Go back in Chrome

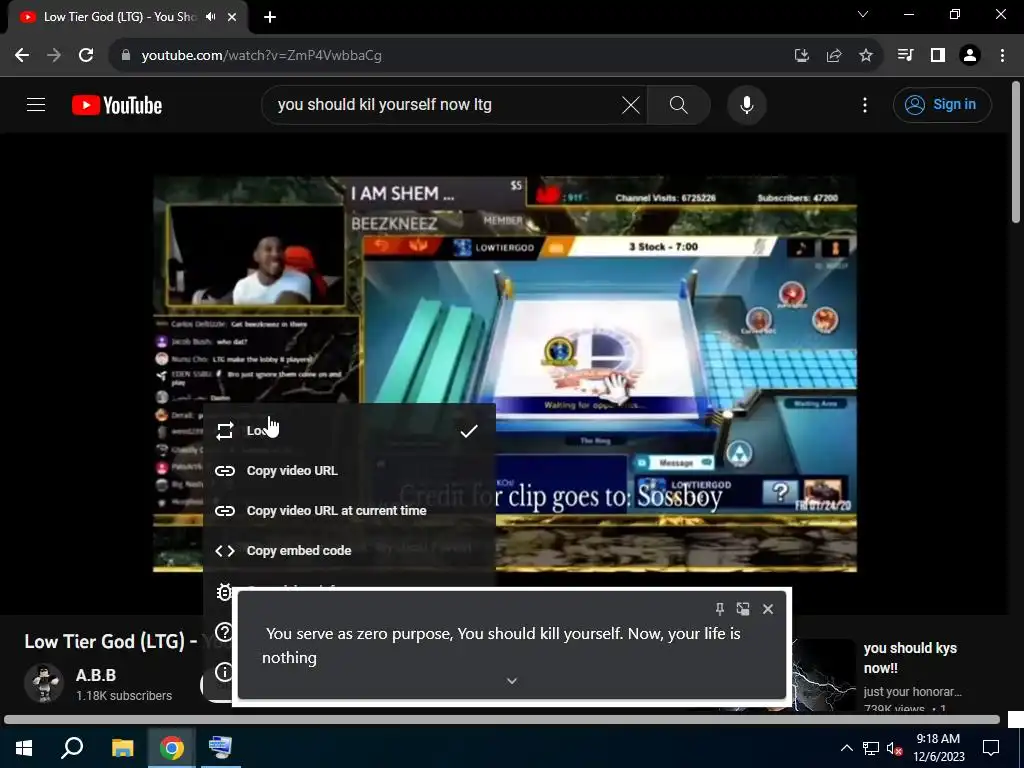tap(22, 56)
